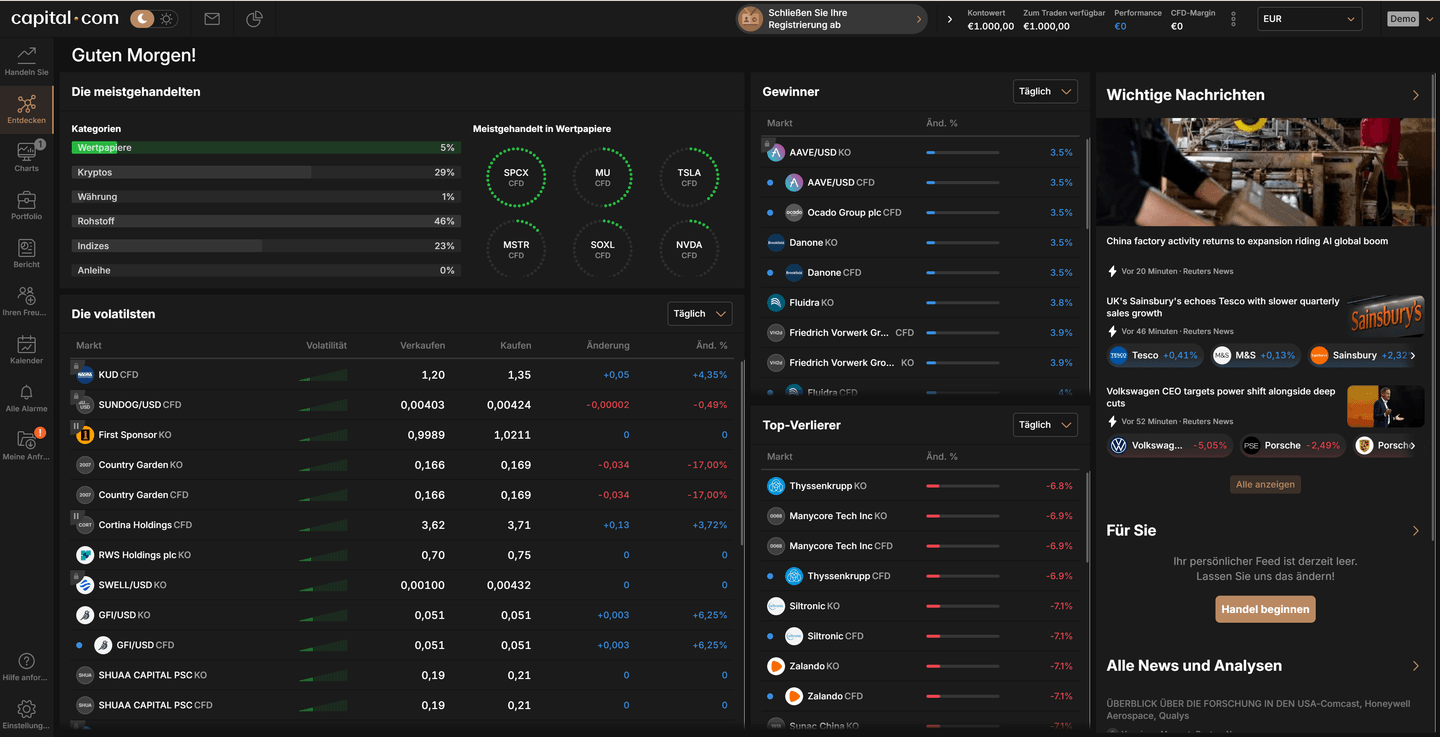Viewport: 1440px width, 737px height.
Task: Open Täglich dropdown in Gewinner panel
Action: pyautogui.click(x=1045, y=91)
